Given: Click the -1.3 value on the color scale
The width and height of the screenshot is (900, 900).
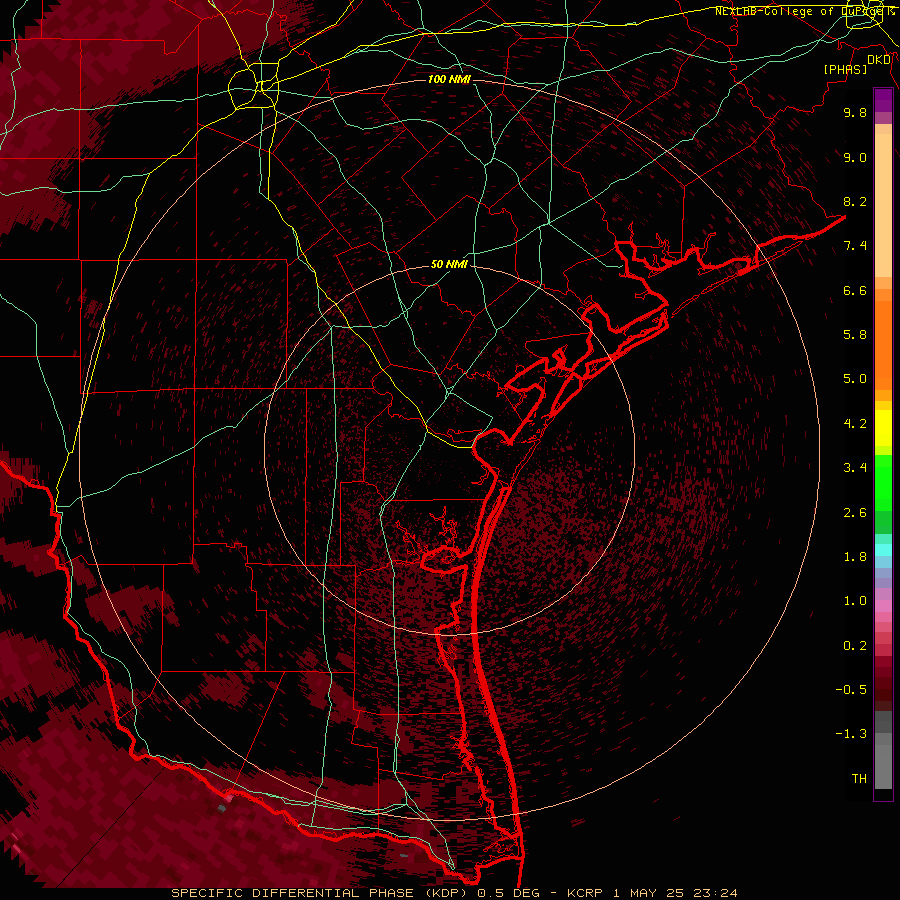Looking at the screenshot, I should click(x=851, y=734).
